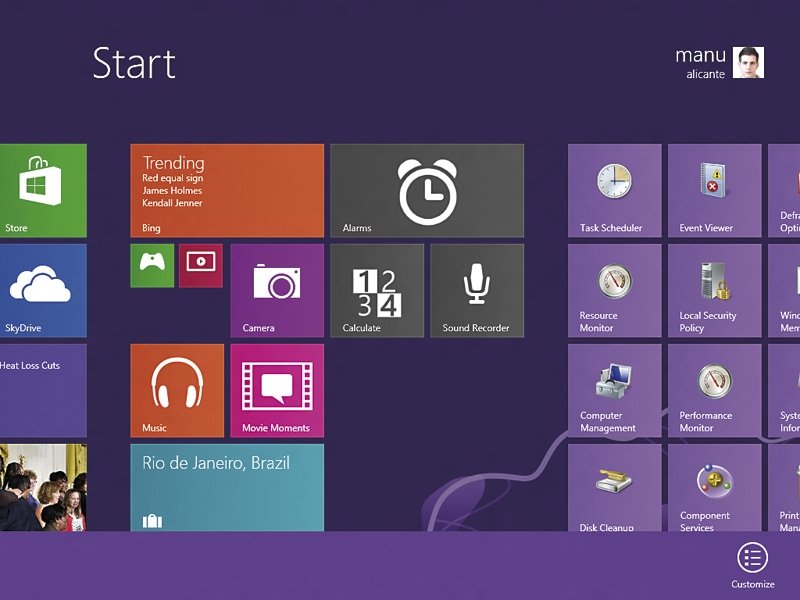The image size is (800, 600).
Task: Launch Resource Monitor
Action: point(615,290)
